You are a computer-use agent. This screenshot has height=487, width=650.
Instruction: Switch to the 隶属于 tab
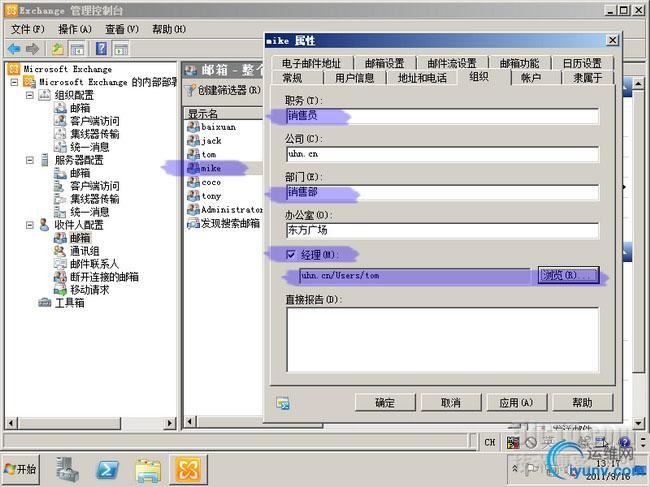tap(587, 78)
